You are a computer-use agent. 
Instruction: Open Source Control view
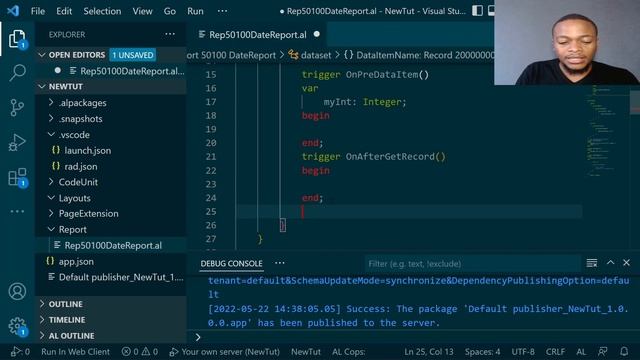coord(17,108)
